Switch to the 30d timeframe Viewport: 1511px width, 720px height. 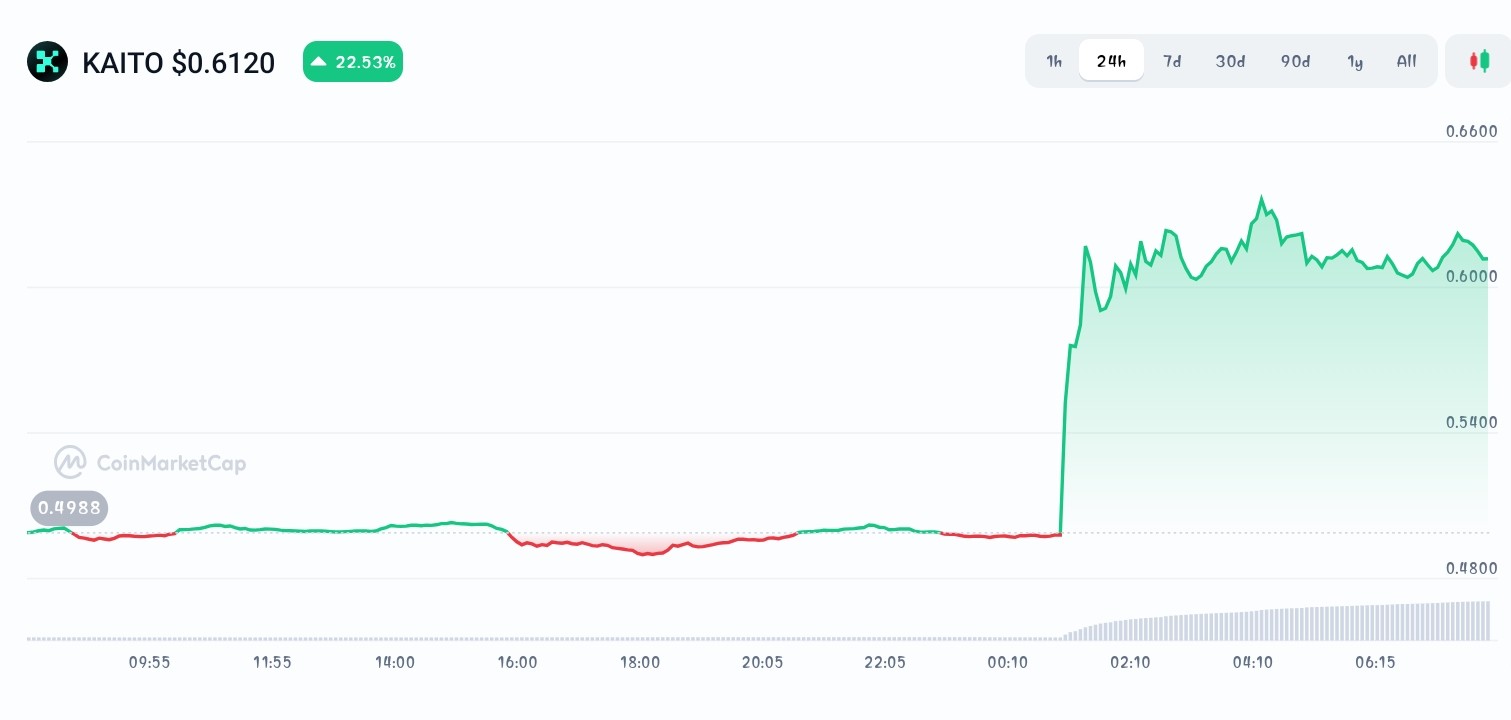pos(1230,61)
